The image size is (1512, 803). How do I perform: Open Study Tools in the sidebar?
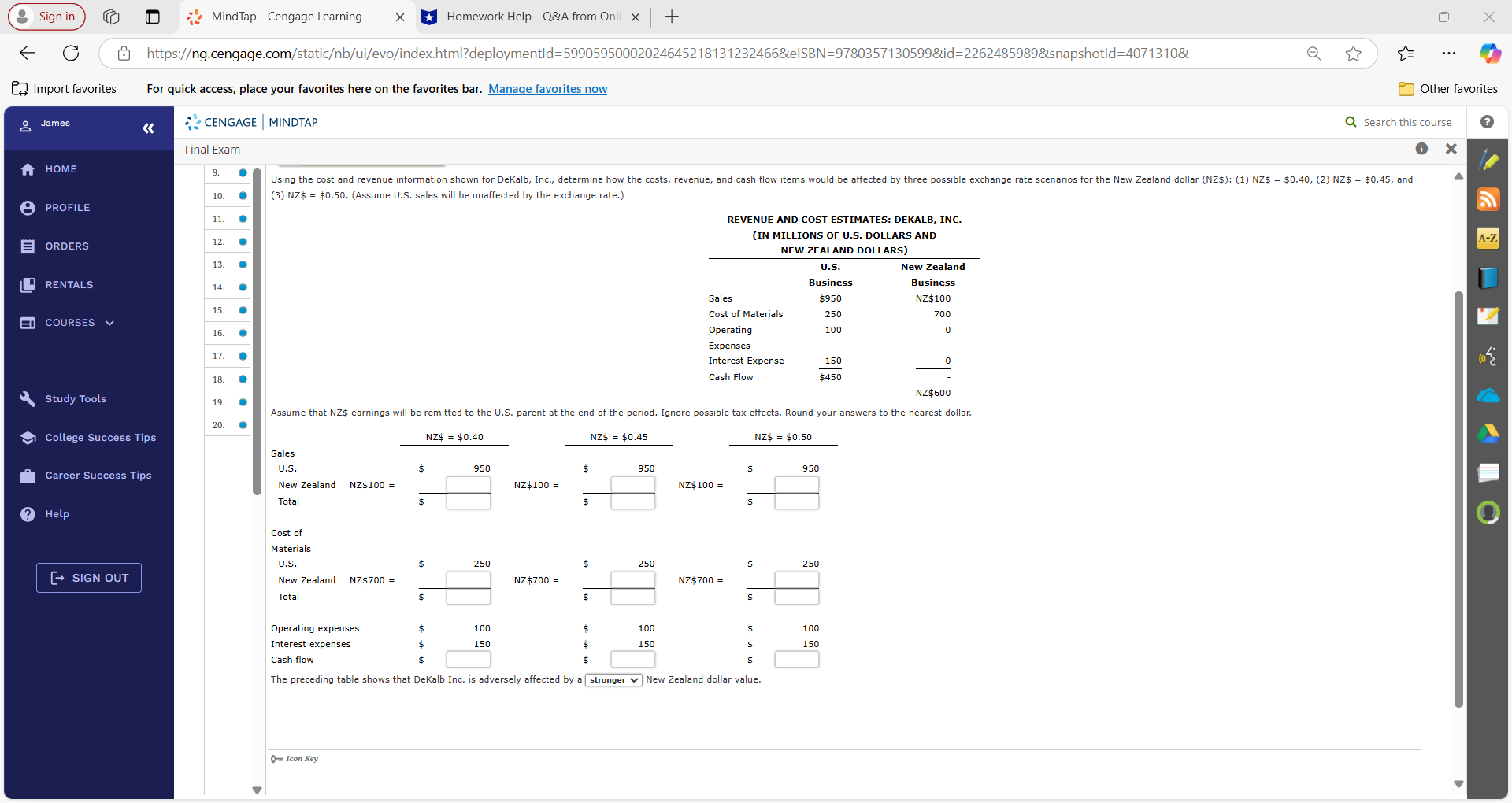pyautogui.click(x=75, y=399)
